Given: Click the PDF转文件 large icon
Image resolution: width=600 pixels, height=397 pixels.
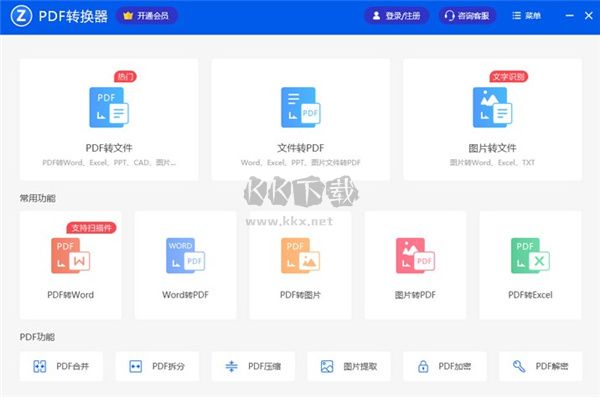Looking at the screenshot, I should coord(109,108).
